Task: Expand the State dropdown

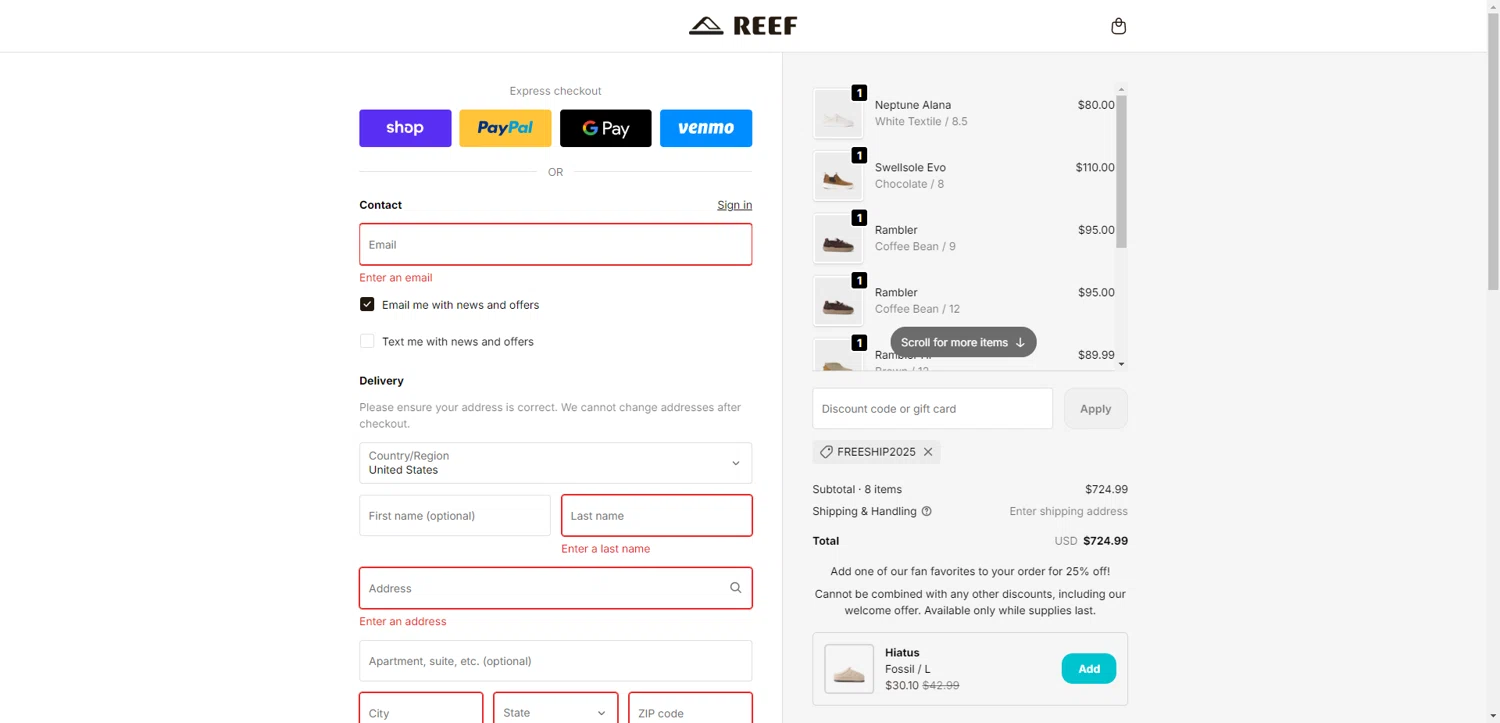Action: pos(555,712)
